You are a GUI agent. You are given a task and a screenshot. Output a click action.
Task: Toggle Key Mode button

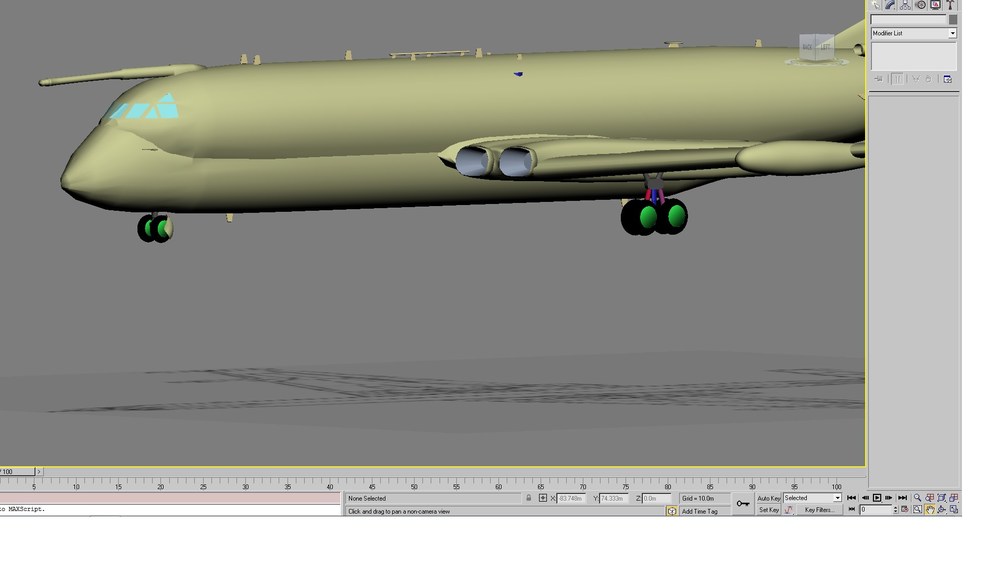851,509
